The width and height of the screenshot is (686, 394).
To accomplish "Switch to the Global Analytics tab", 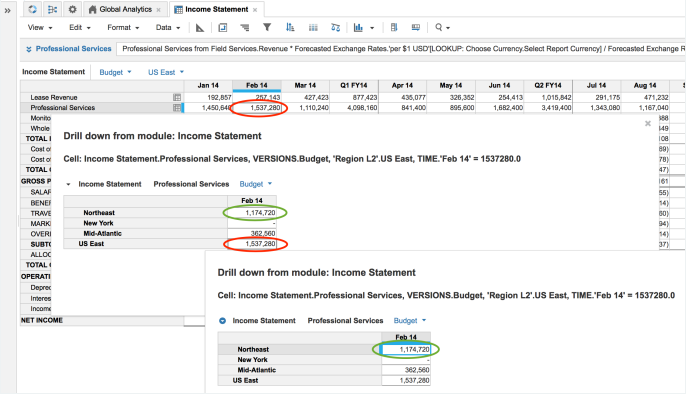I will [125, 9].
